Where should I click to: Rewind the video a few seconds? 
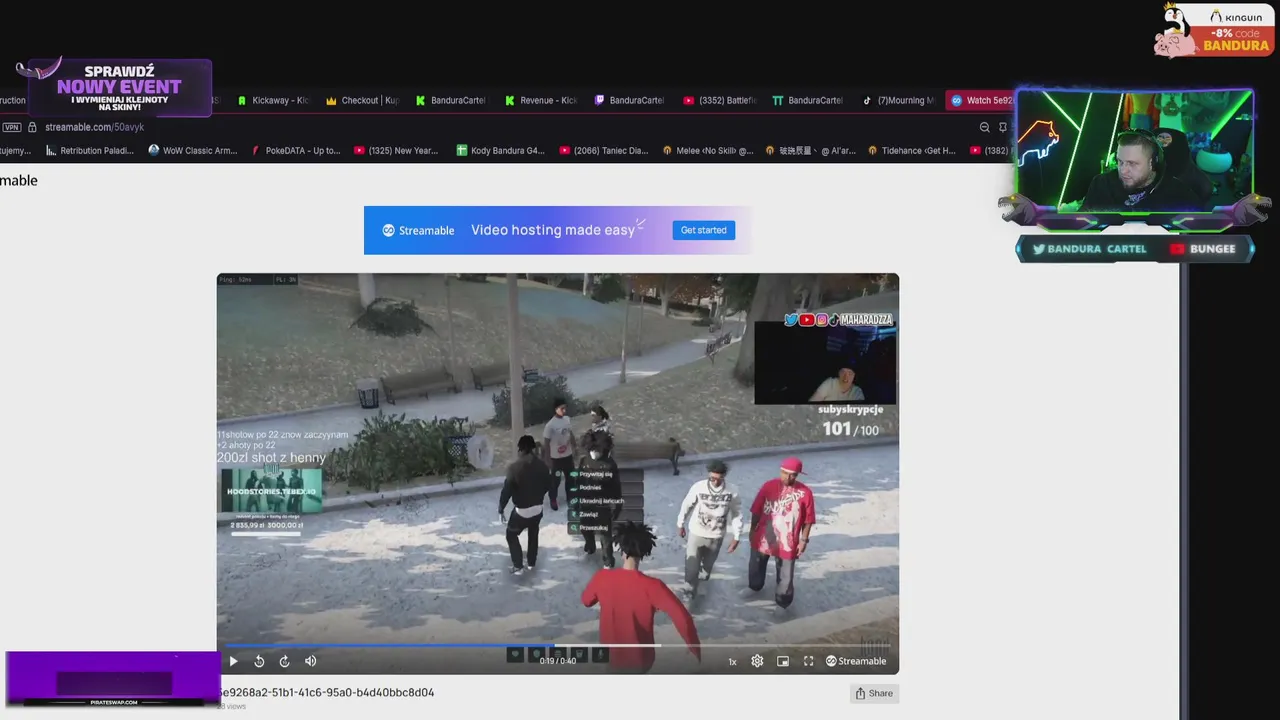pyautogui.click(x=259, y=661)
